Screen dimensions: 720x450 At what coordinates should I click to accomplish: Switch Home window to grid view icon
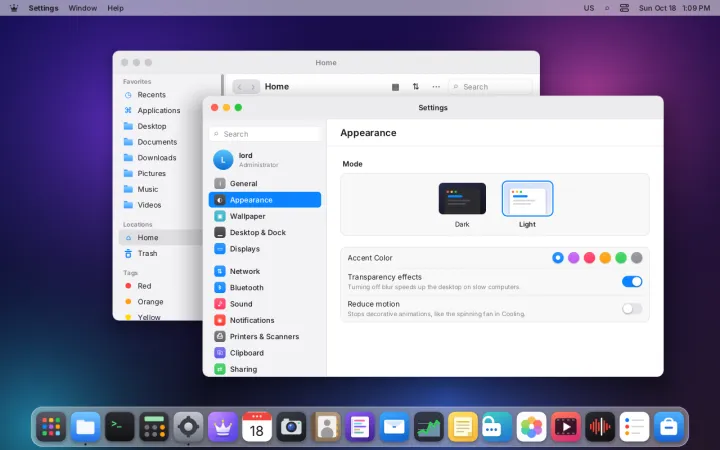pyautogui.click(x=395, y=87)
